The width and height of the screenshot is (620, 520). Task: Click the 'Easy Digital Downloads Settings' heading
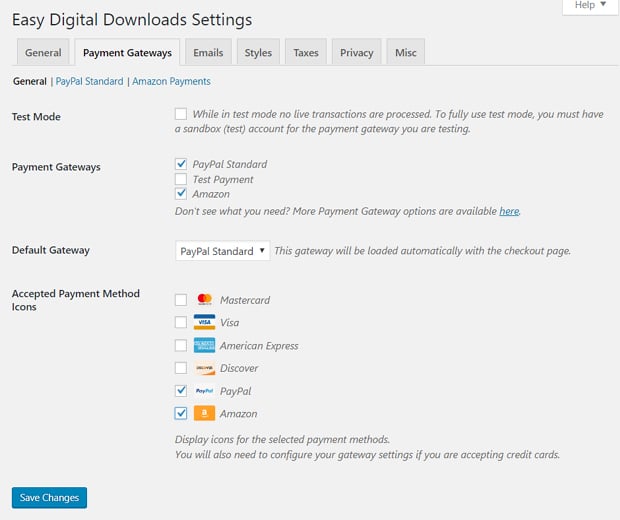(132, 20)
